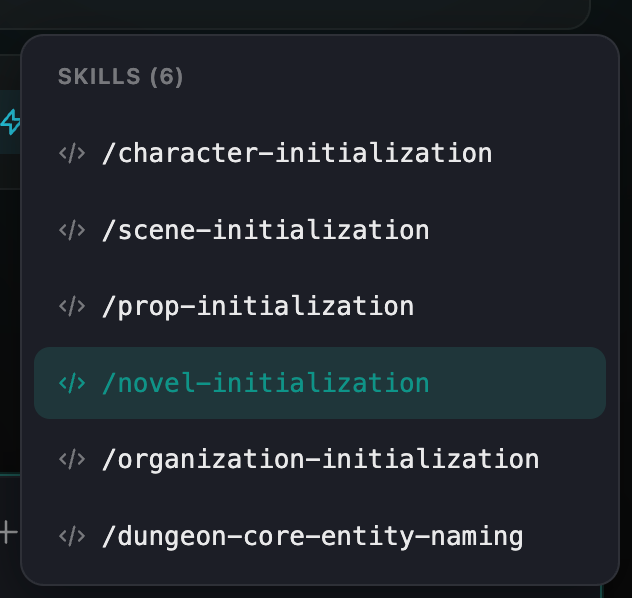The width and height of the screenshot is (632, 598).
Task: Choose the /dungeon-core-entity-naming skill
Action: coord(312,536)
